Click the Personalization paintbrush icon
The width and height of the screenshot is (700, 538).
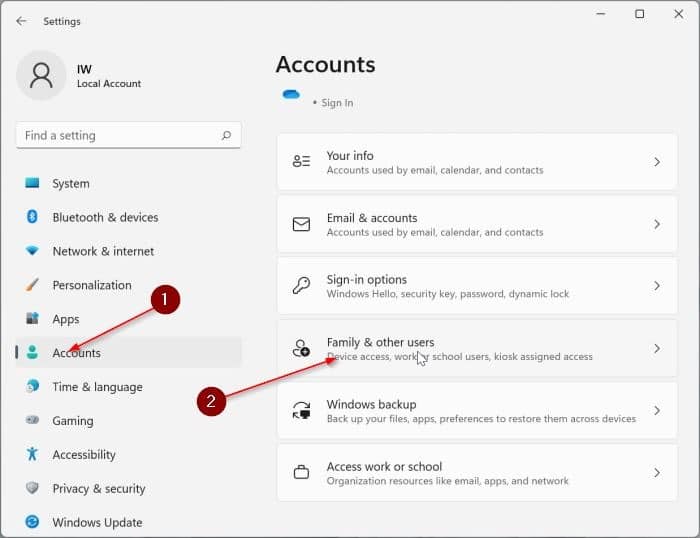(32, 284)
